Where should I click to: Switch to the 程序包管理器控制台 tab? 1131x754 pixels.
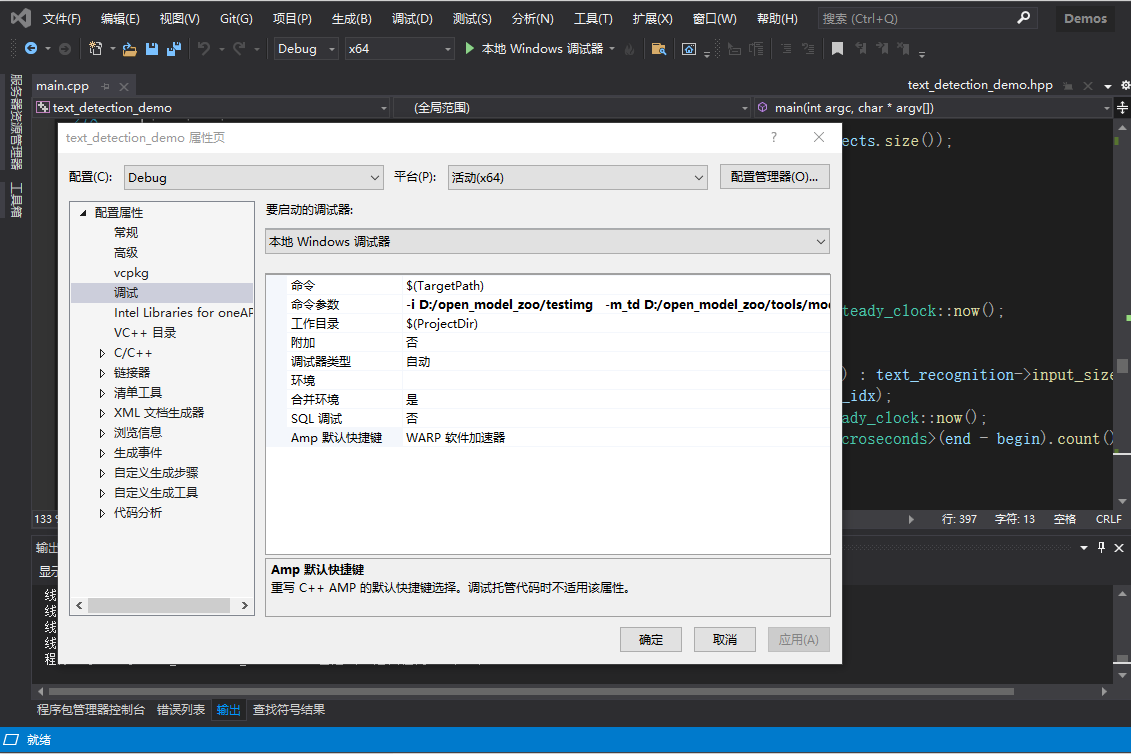91,710
